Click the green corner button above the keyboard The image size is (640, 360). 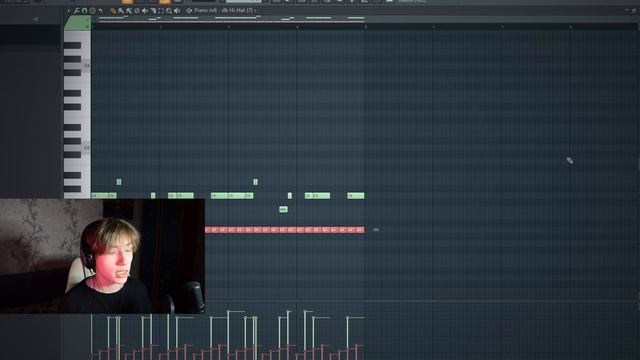[78, 23]
